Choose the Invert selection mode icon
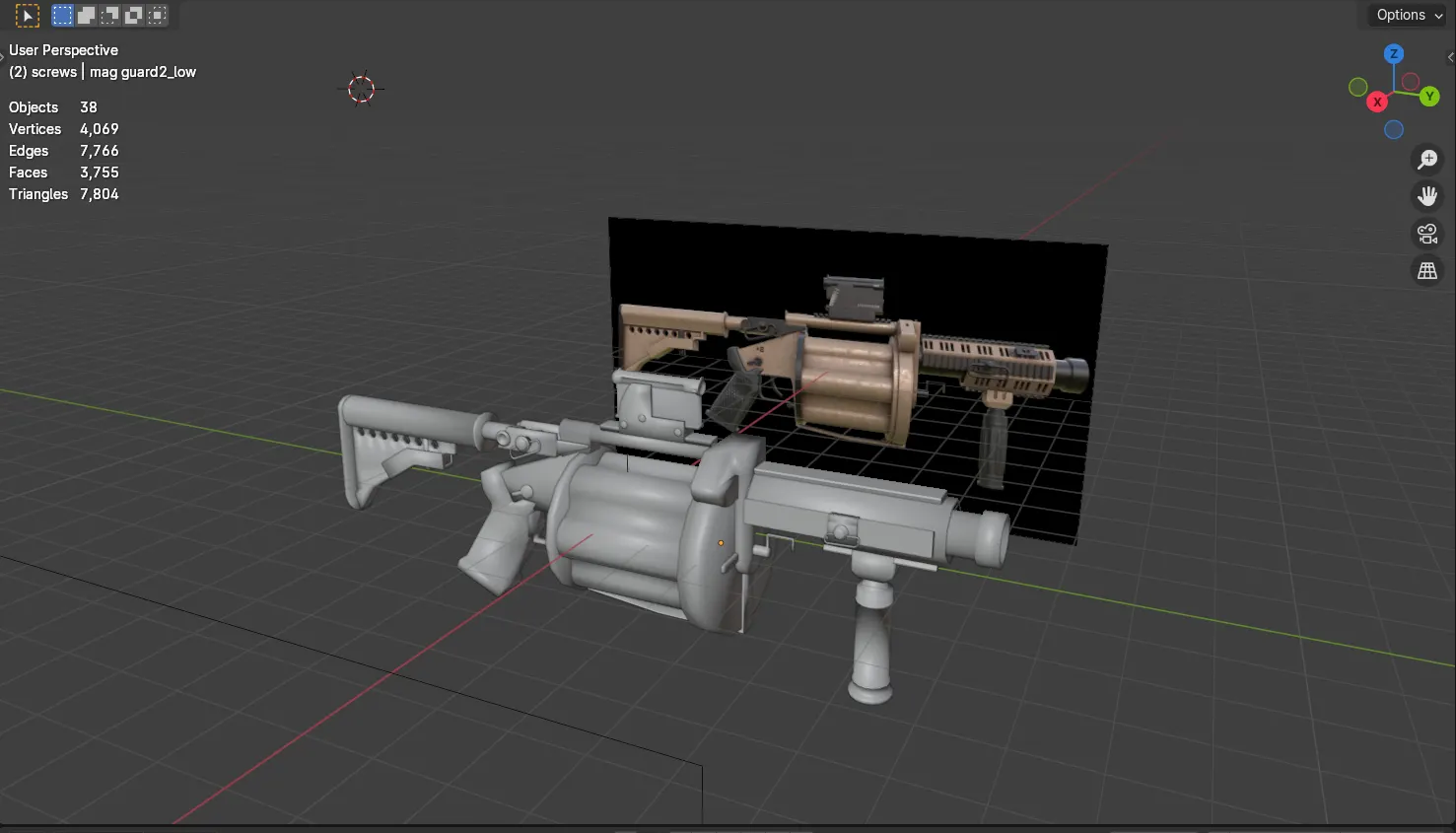Screen dimensions: 1456x833 pyautogui.click(x=133, y=16)
